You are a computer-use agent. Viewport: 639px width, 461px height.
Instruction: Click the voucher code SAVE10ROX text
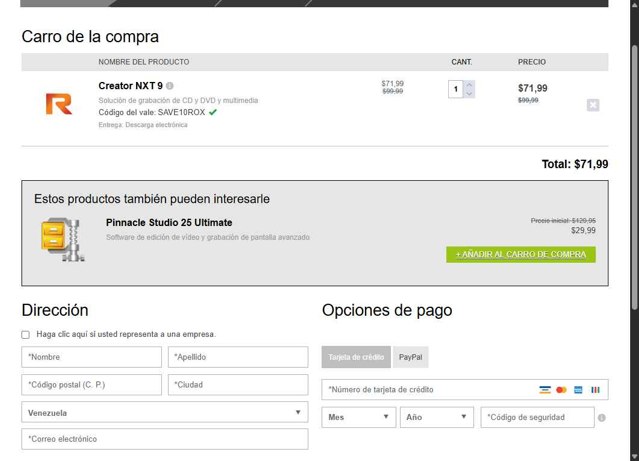click(181, 112)
